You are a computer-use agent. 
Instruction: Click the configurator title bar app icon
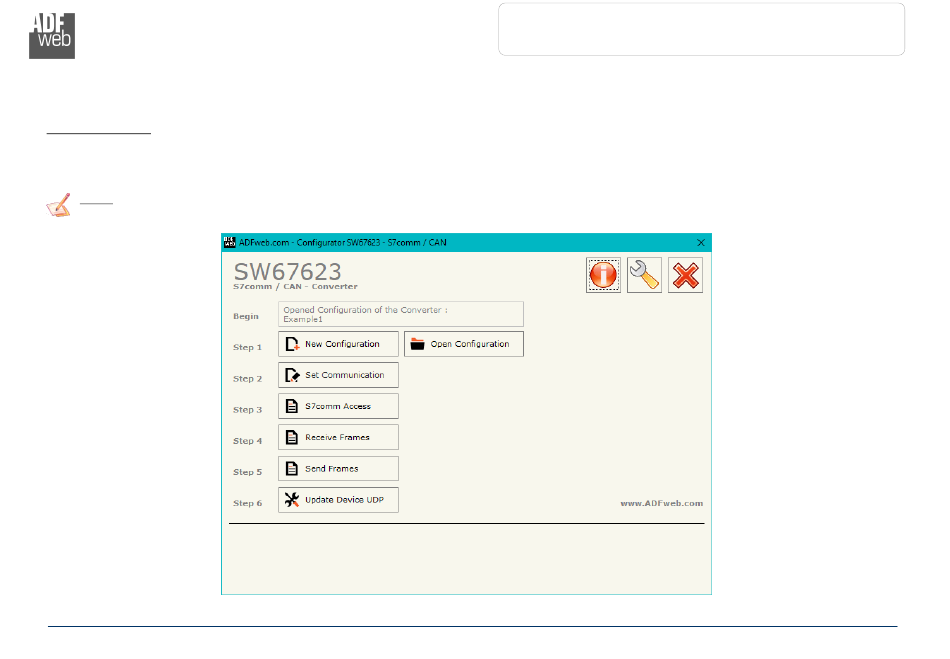coord(229,242)
